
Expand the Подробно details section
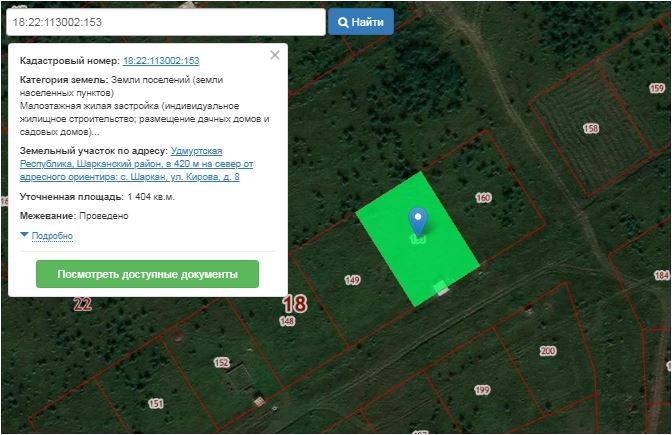pos(52,236)
